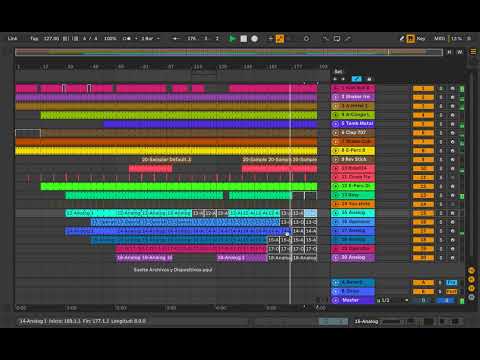
Task: Click status bar clip info text
Action: [82, 321]
